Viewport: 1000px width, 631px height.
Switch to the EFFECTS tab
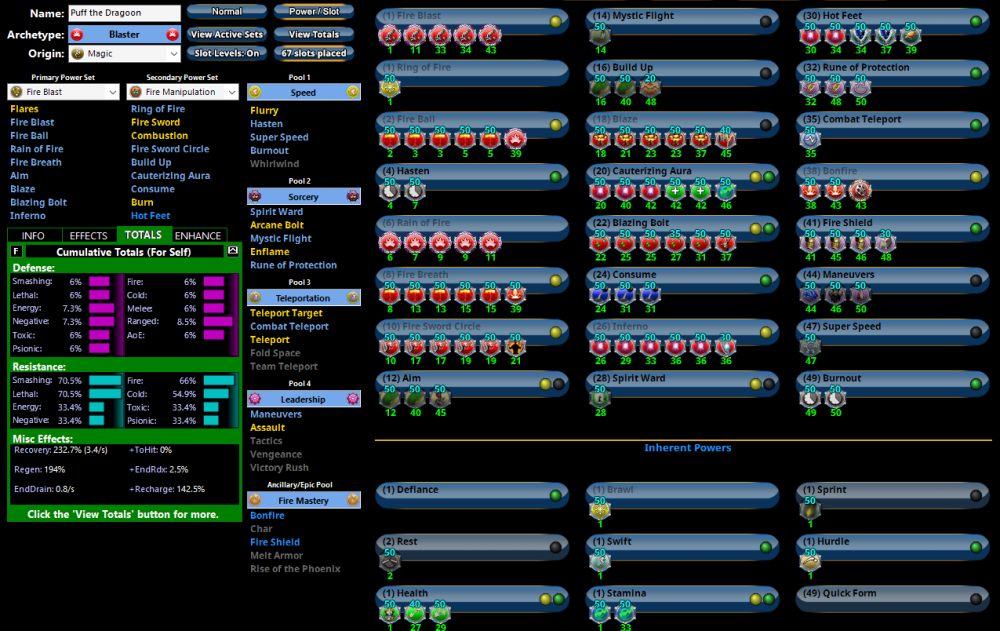[x=88, y=236]
